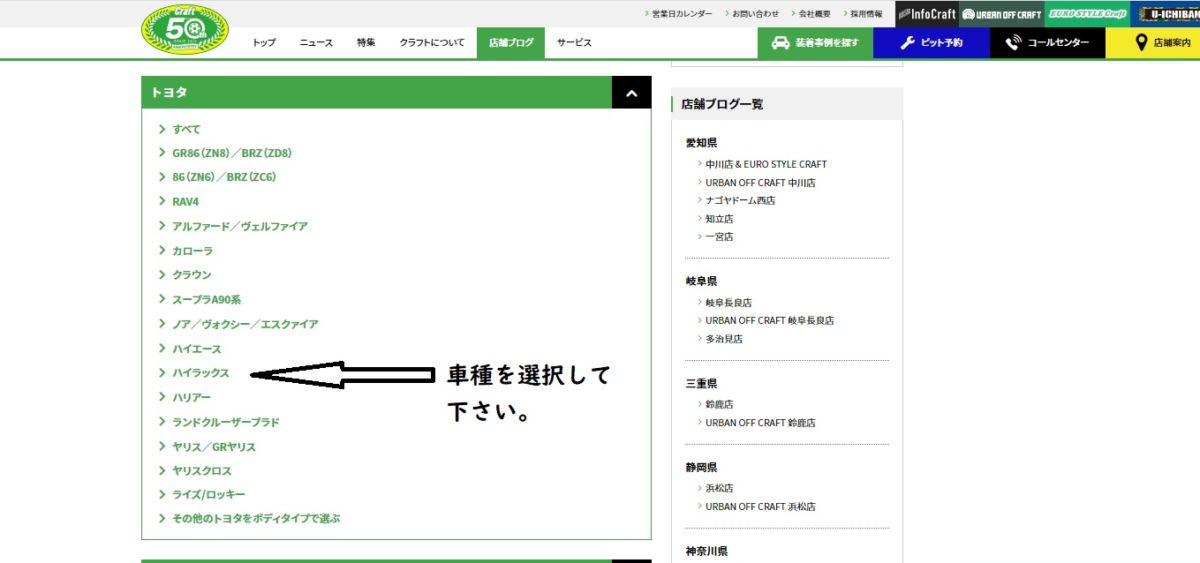Screen dimensions: 1200x563
Task: Open the U-ICHIBAN brand logo
Action: pyautogui.click(x=1169, y=14)
